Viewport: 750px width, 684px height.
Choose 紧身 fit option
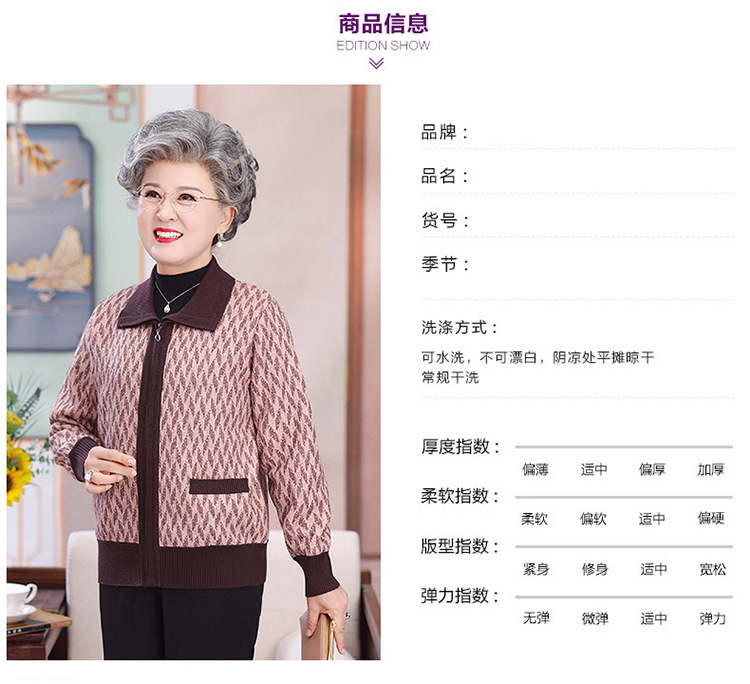coord(536,569)
